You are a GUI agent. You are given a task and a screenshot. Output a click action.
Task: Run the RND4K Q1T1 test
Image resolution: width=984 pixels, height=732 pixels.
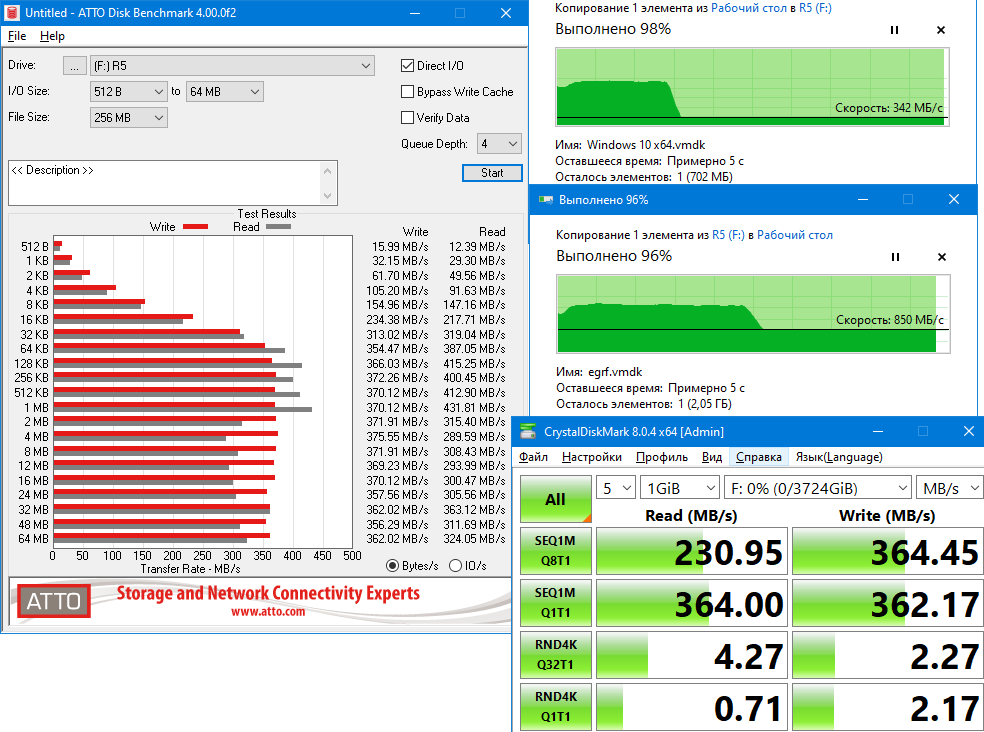pos(555,707)
